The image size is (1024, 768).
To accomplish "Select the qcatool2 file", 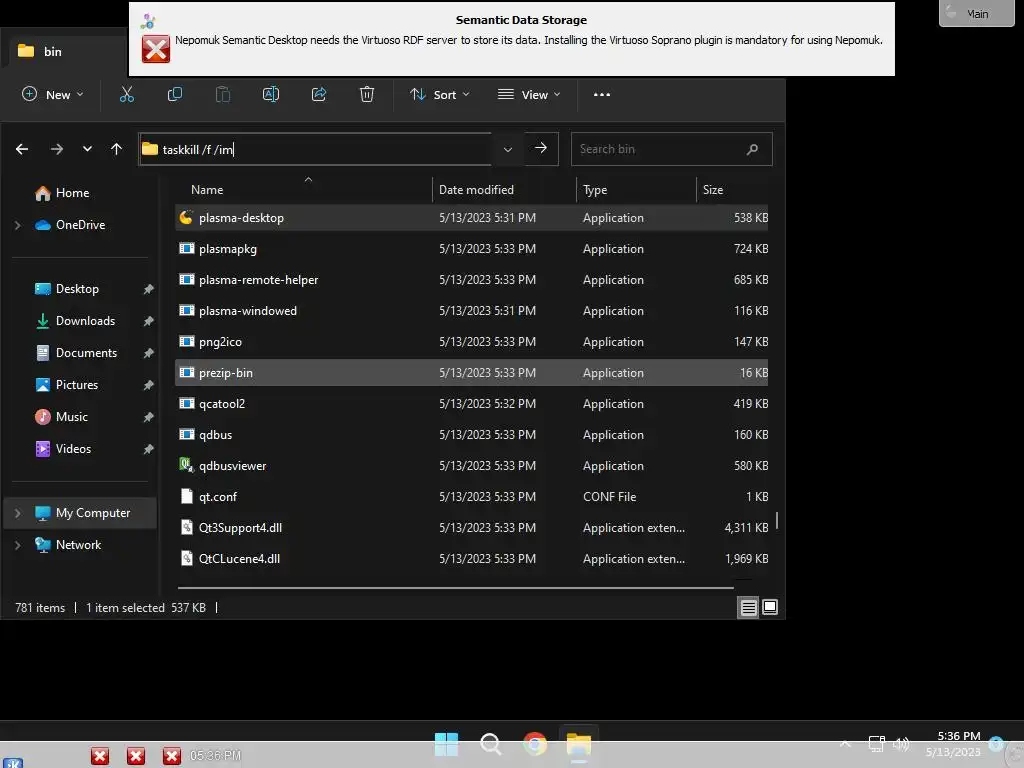I will 472,404.
